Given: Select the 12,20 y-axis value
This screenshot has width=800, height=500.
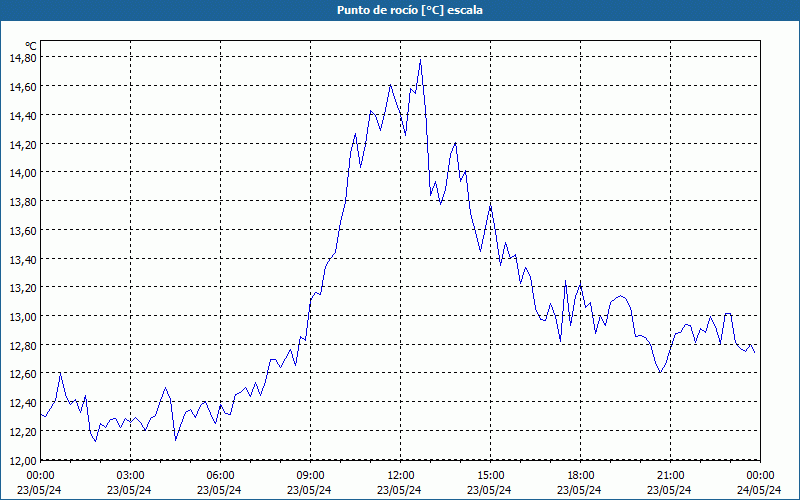Looking at the screenshot, I should point(23,432).
